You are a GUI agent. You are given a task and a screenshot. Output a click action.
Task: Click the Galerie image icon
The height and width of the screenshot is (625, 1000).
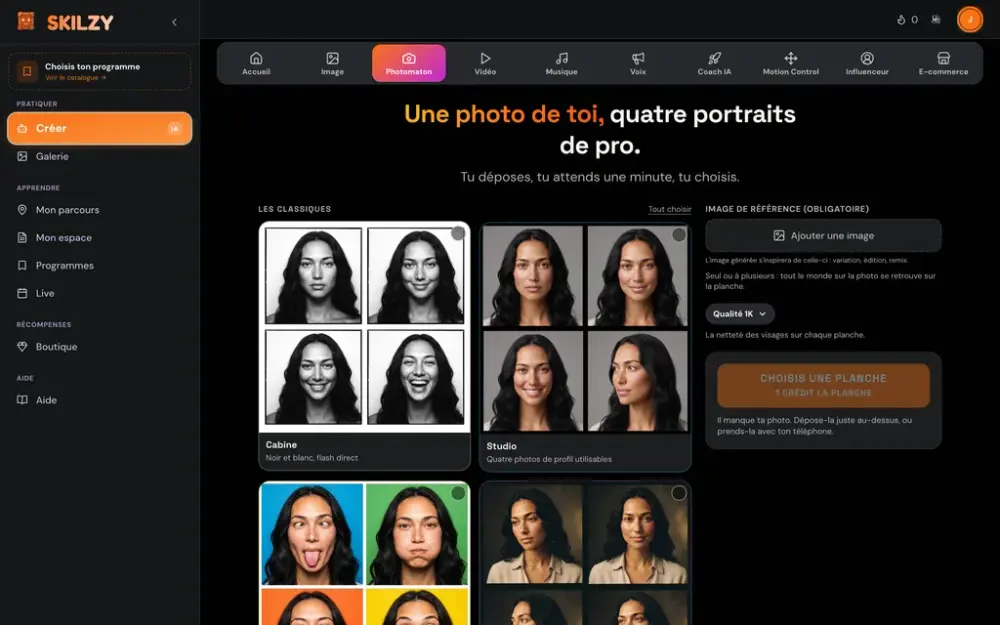coord(22,156)
